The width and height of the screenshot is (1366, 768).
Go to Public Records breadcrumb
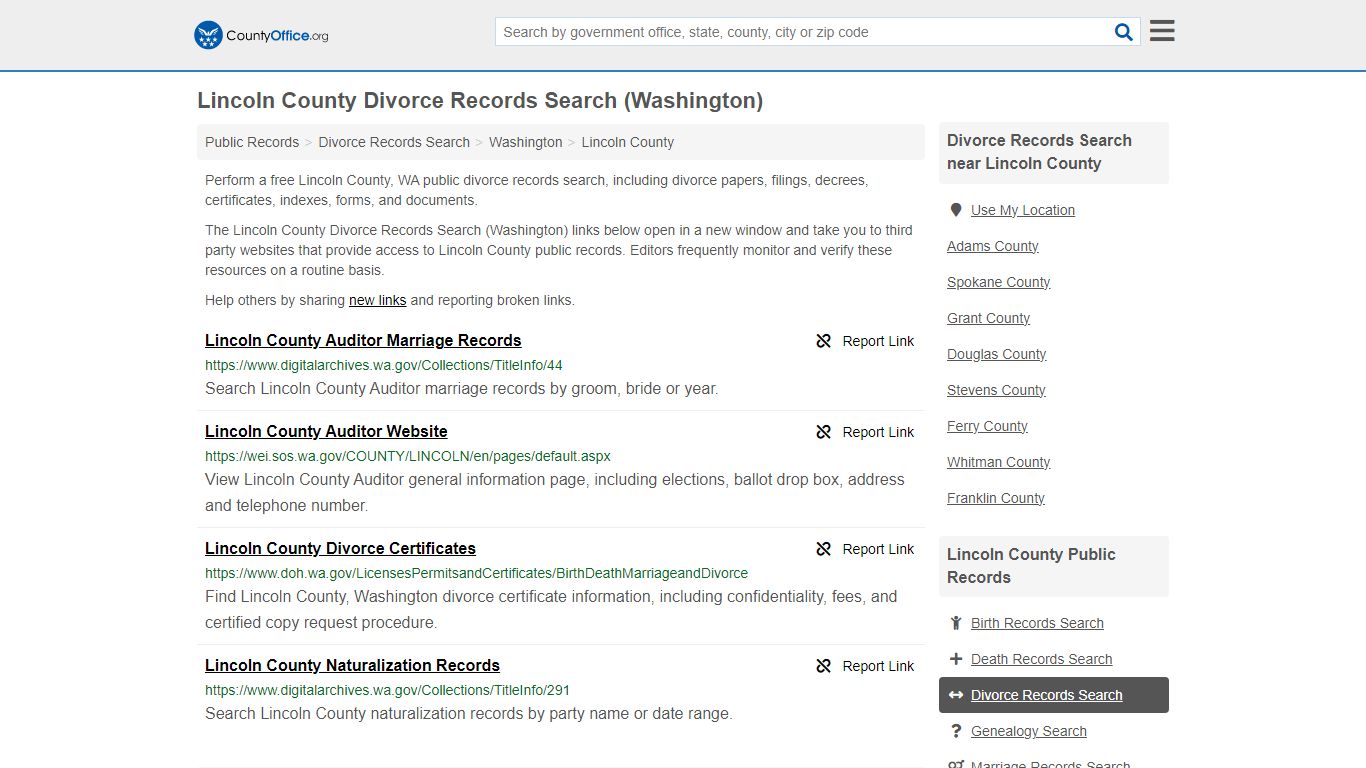(252, 142)
